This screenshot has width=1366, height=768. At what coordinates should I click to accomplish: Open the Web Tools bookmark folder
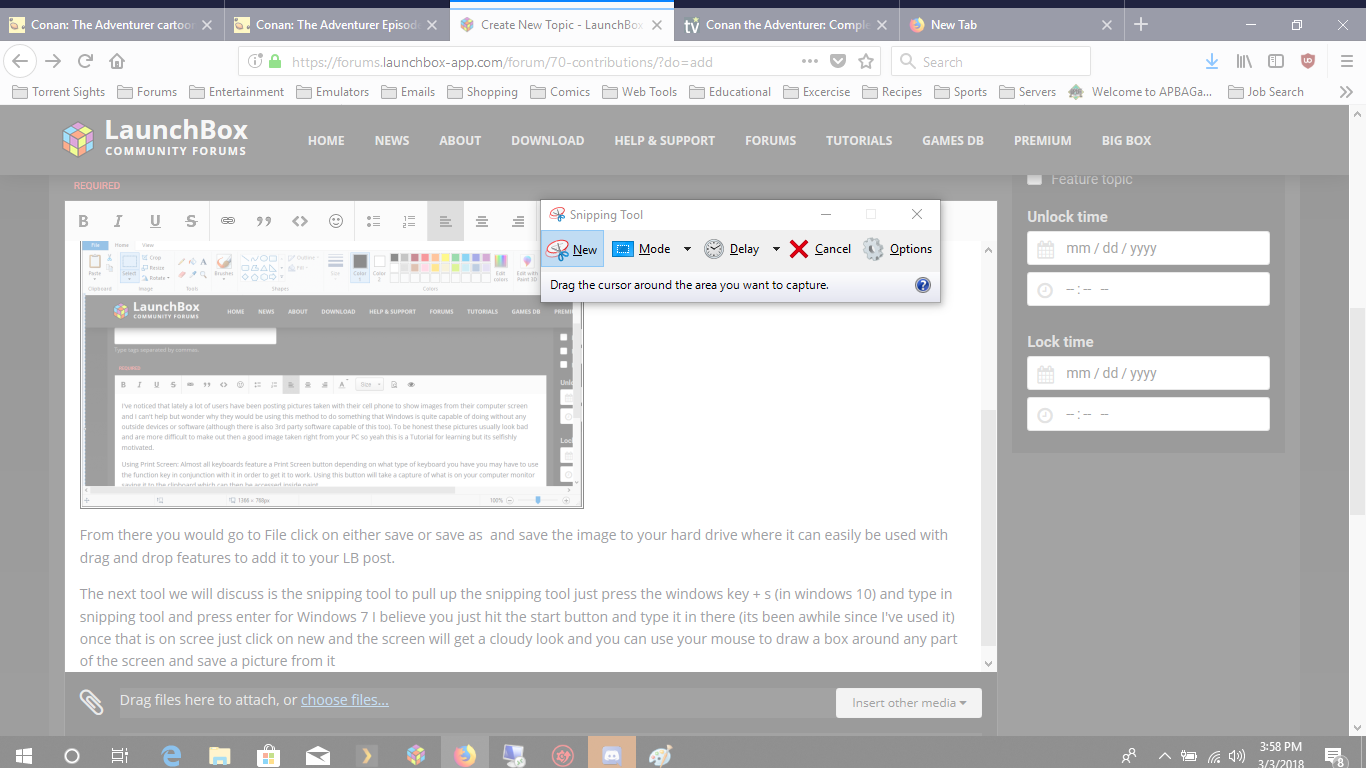click(x=639, y=91)
